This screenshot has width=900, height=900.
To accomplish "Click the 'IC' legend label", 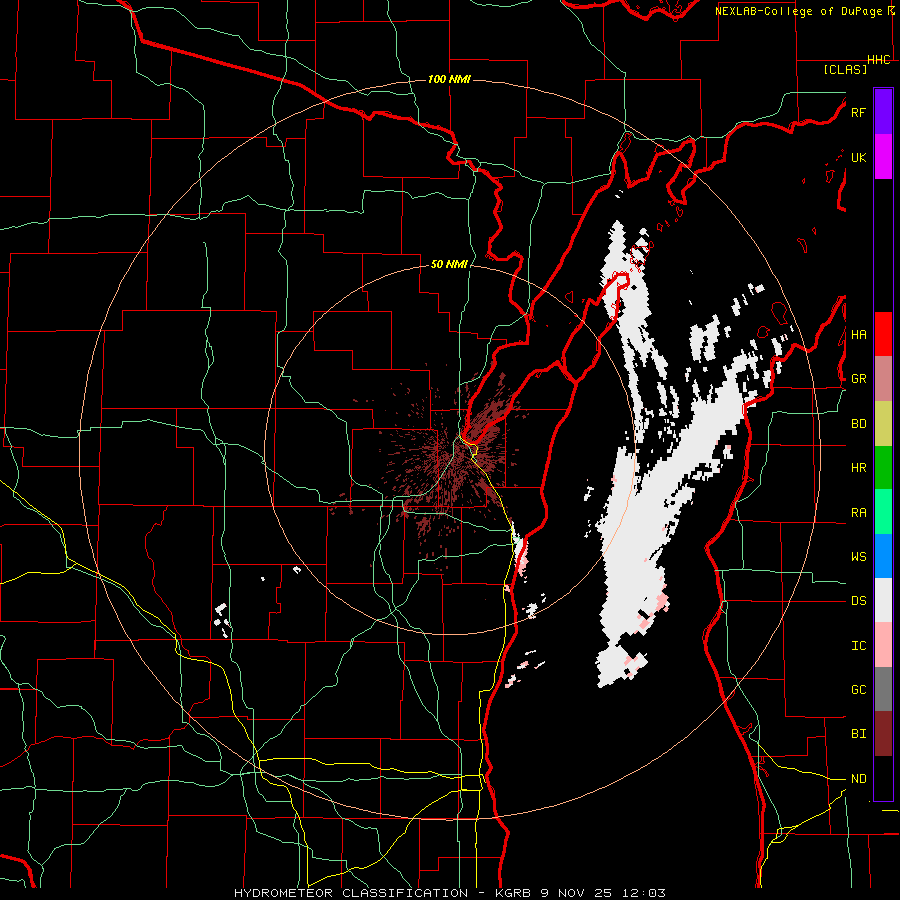I will 858,646.
